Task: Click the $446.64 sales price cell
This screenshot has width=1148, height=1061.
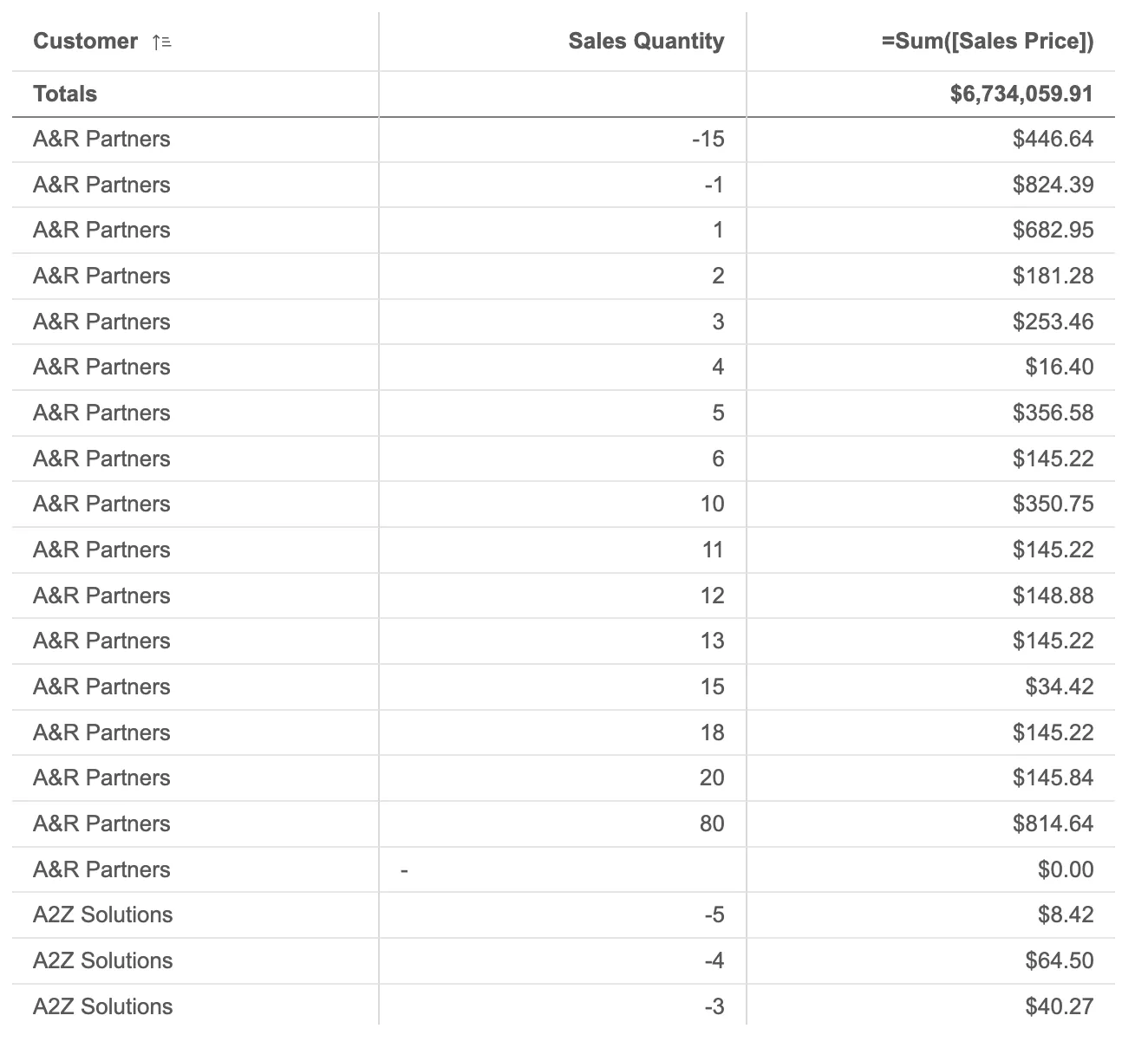Action: point(1053,139)
